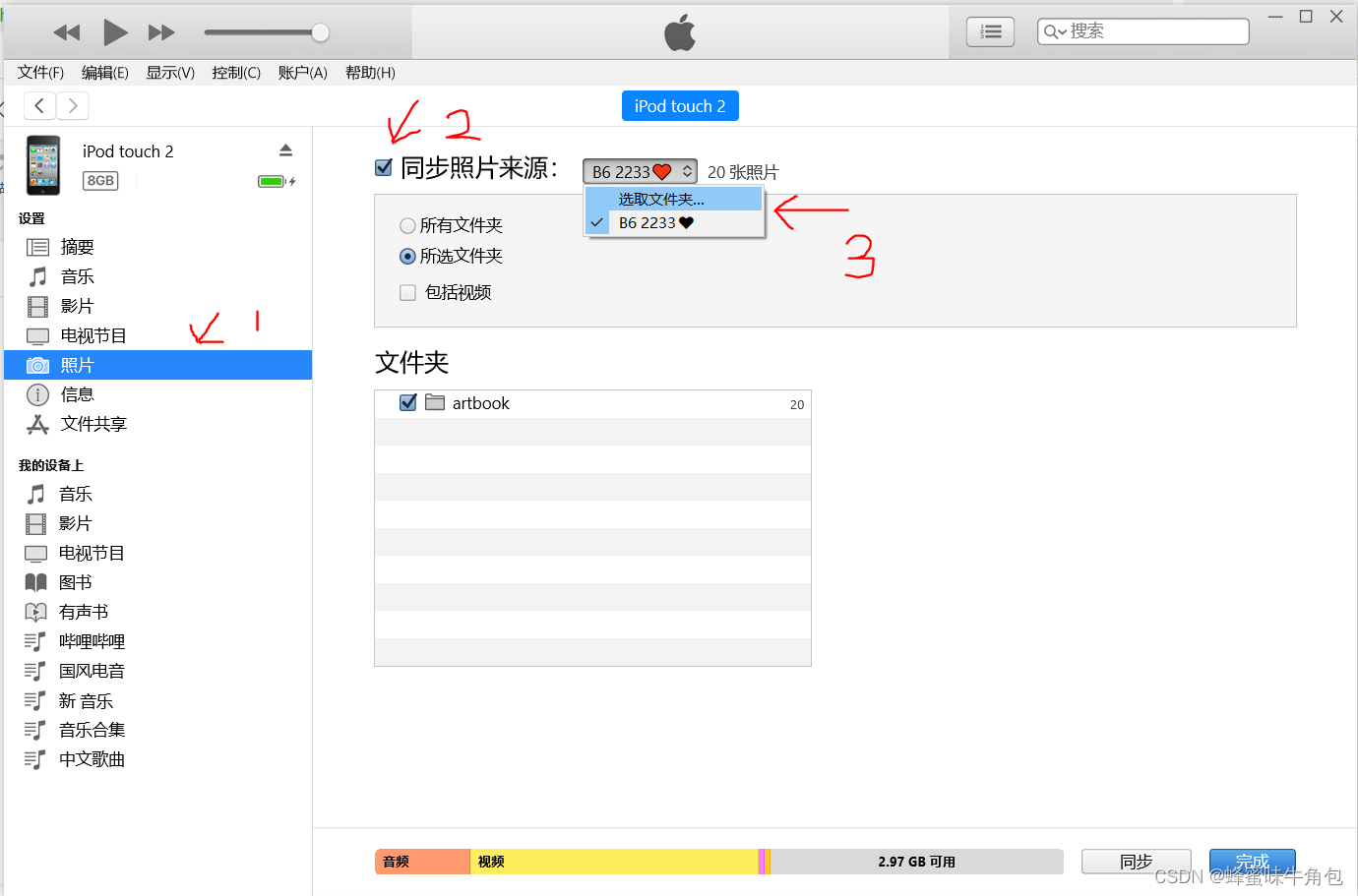Select 信息 info icon in sidebar
The image size is (1358, 896).
point(37,394)
